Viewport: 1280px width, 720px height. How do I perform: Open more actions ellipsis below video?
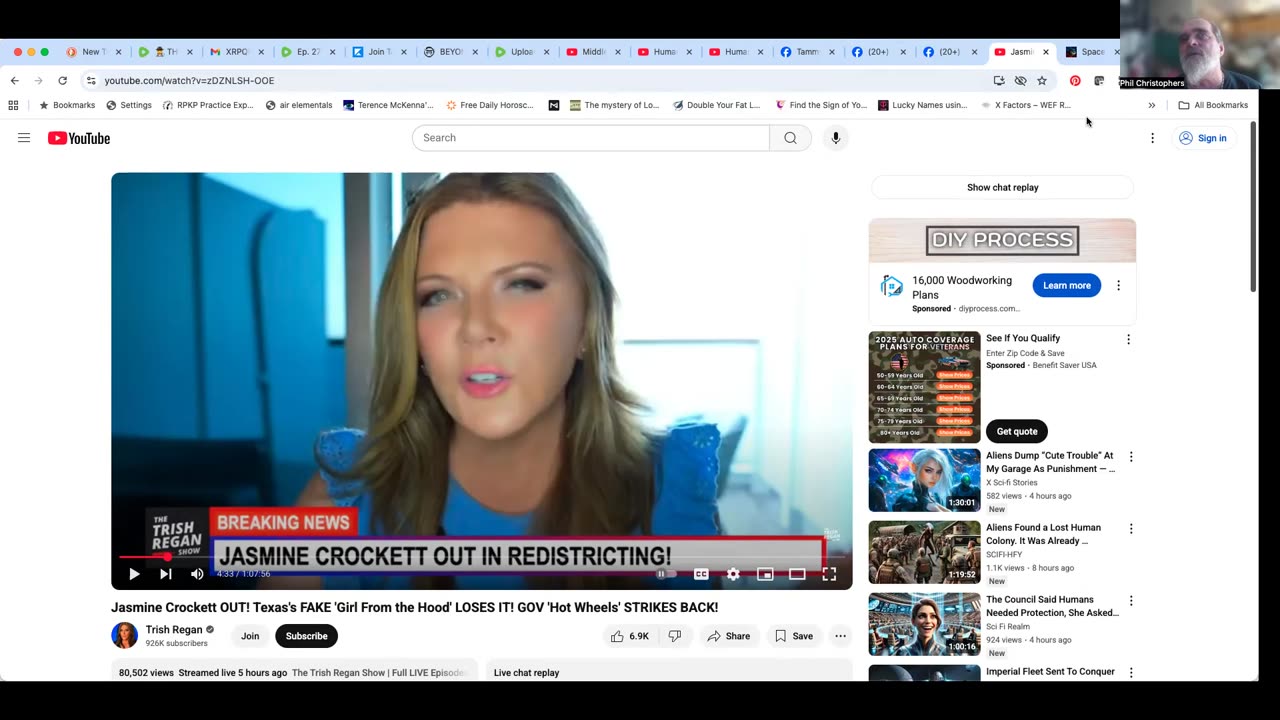(841, 636)
